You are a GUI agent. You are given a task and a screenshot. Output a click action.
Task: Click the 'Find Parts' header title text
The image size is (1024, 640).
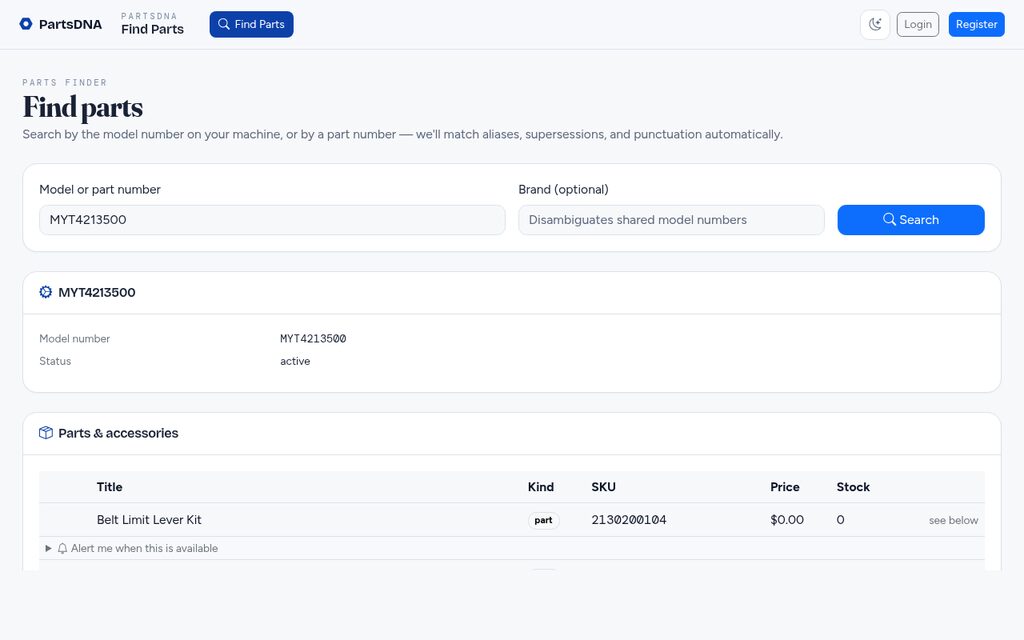(x=152, y=29)
